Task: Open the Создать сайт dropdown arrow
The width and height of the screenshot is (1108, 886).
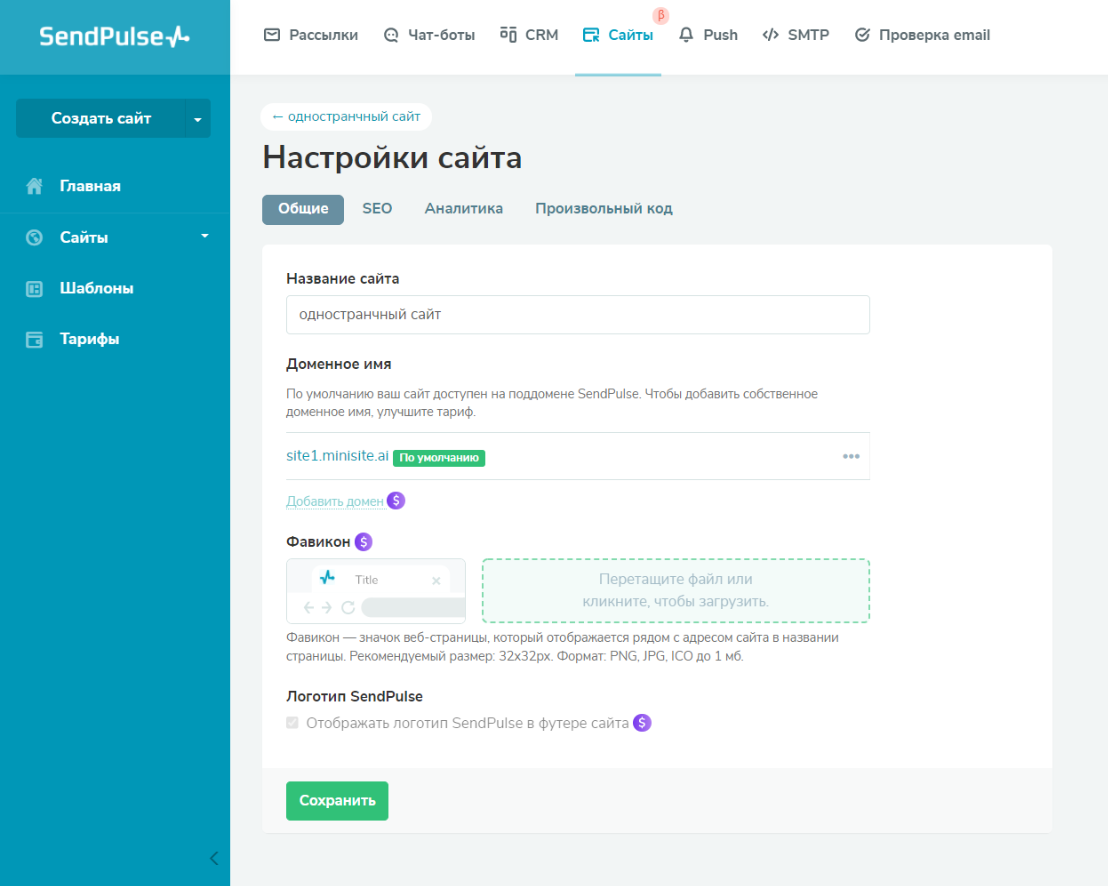Action: click(x=198, y=119)
